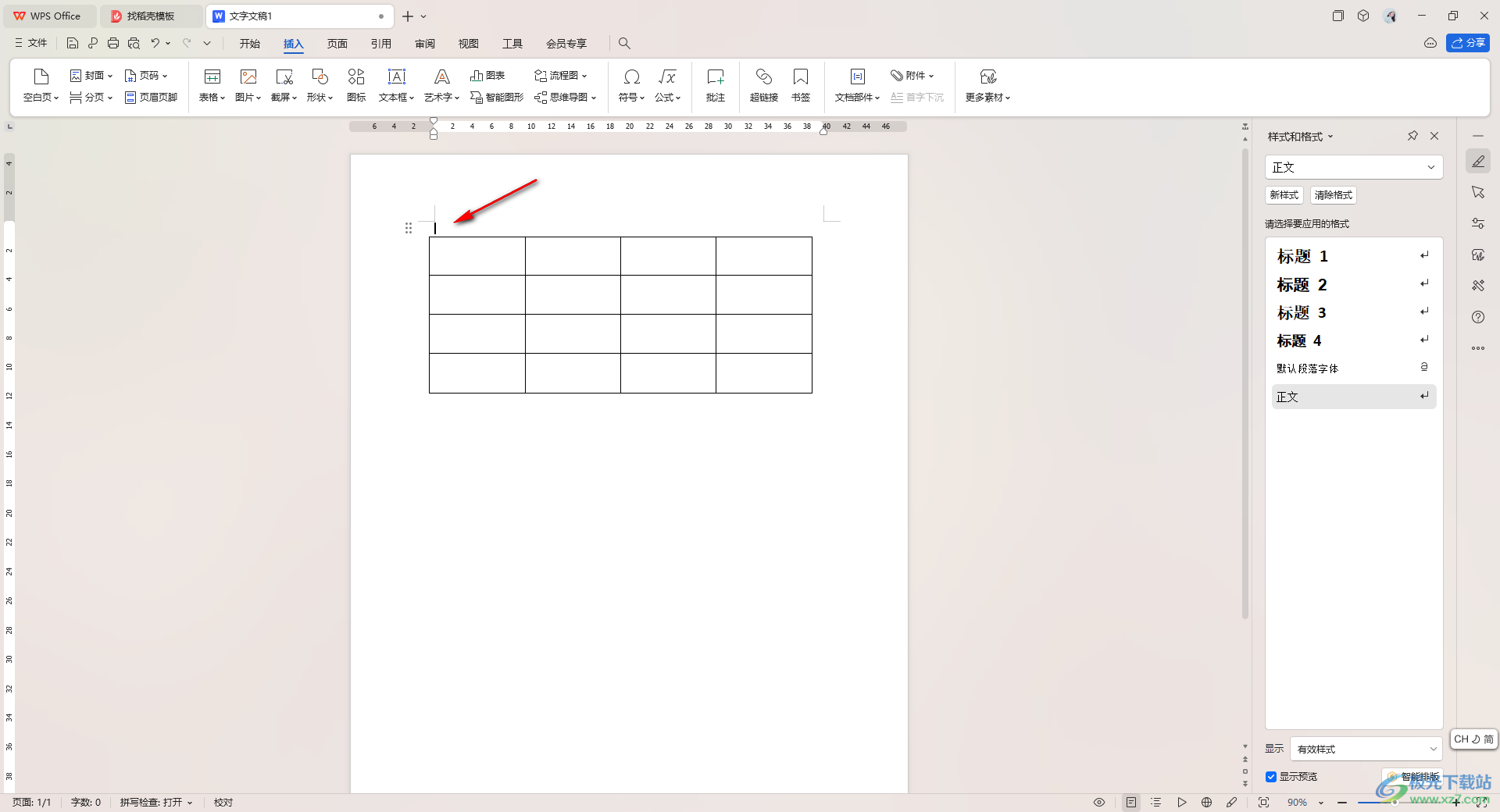Click the zoom level 90% value

click(x=1298, y=803)
